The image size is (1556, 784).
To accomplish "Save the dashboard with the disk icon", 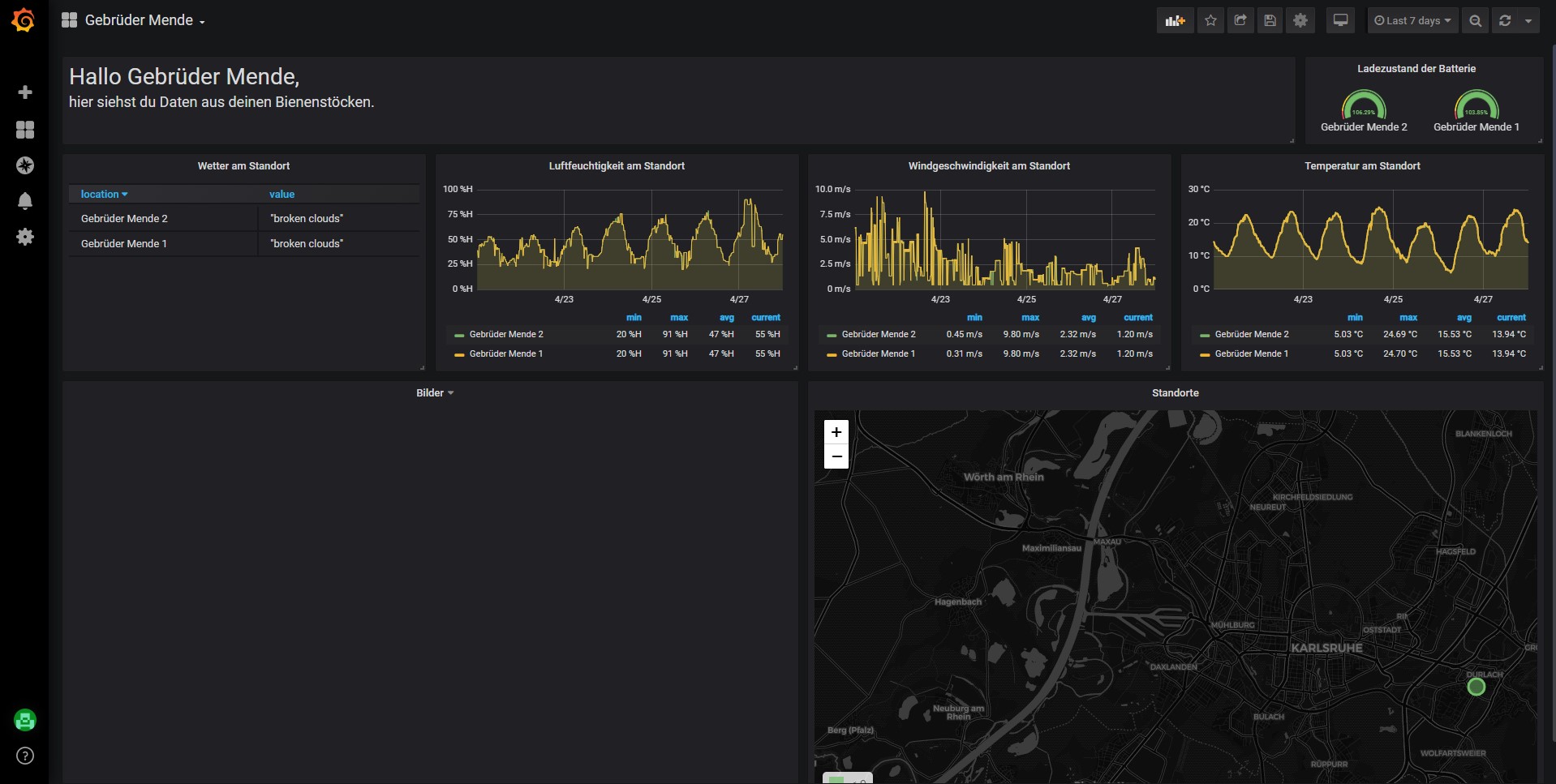I will click(1270, 20).
